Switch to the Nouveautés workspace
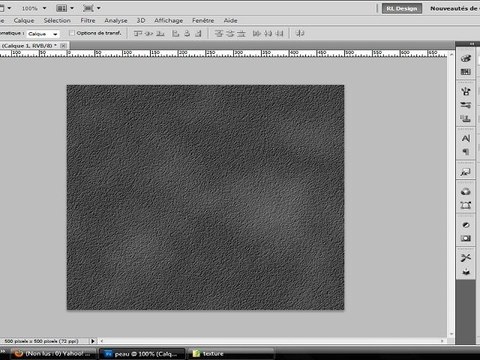 pos(454,8)
